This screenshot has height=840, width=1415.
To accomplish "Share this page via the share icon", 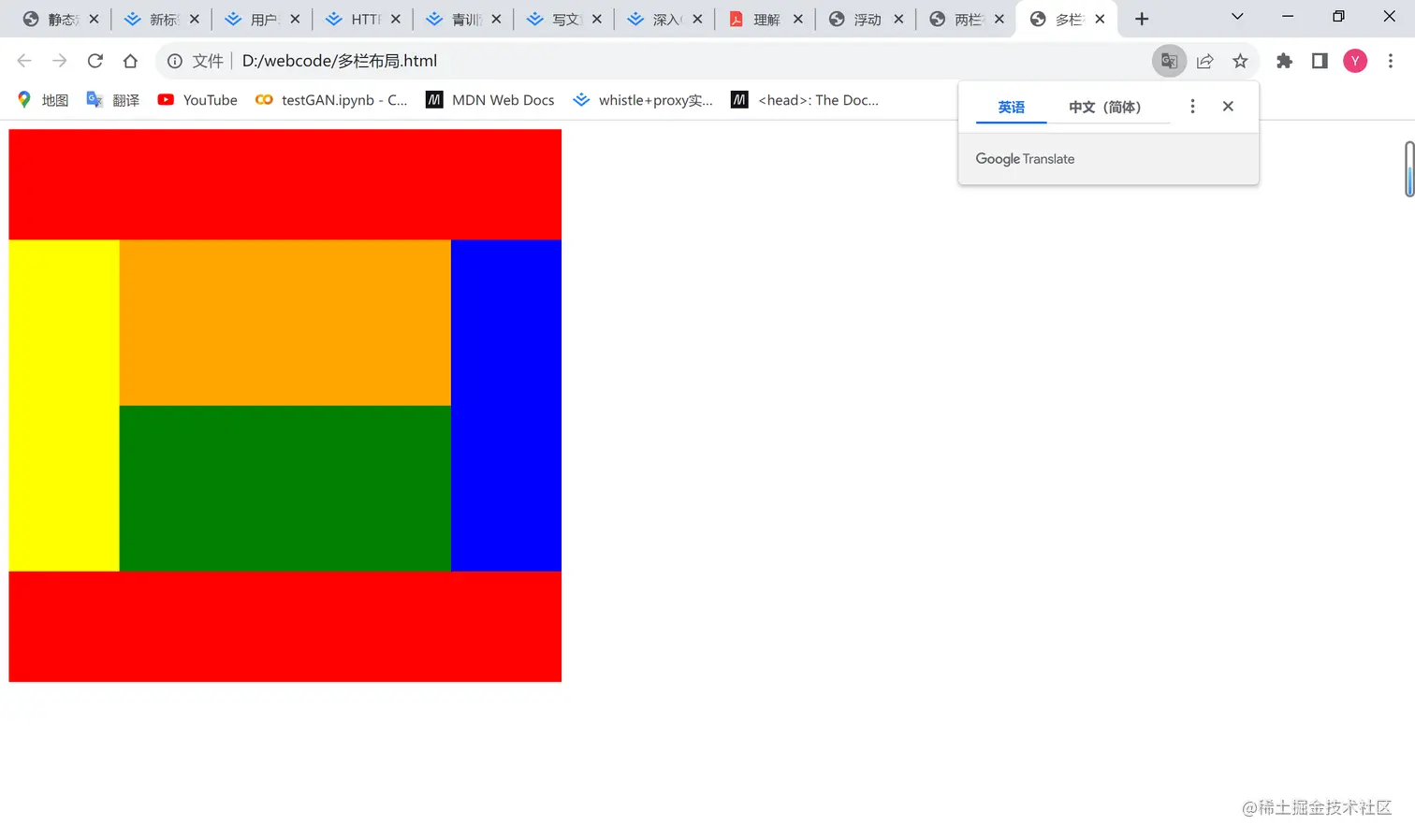I will tap(1204, 61).
